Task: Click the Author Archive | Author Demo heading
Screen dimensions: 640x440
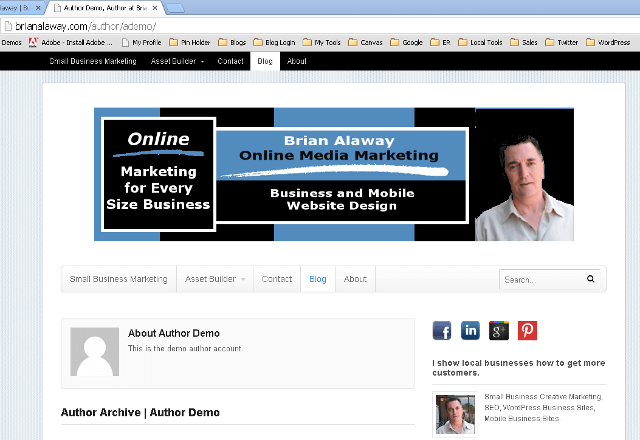Action: coord(140,413)
